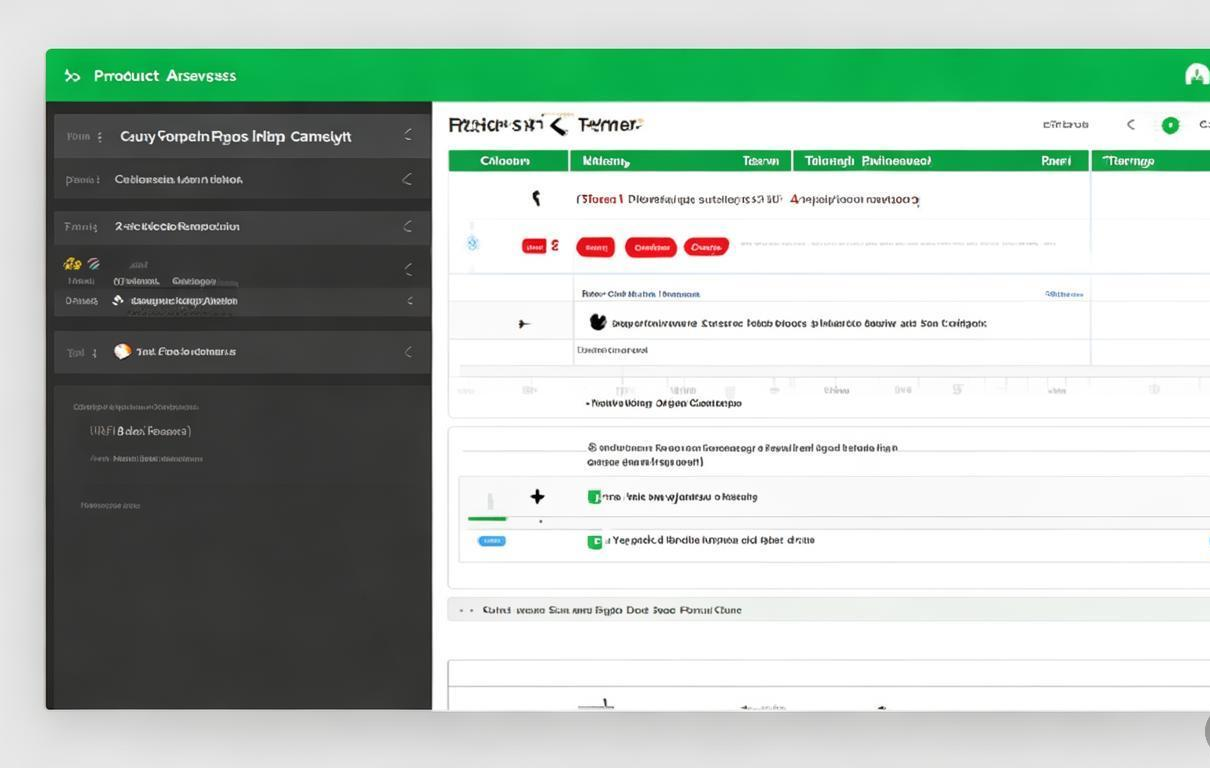Click the yellow icon in the dark sidebar
The width and height of the screenshot is (1210, 768).
(x=72, y=264)
